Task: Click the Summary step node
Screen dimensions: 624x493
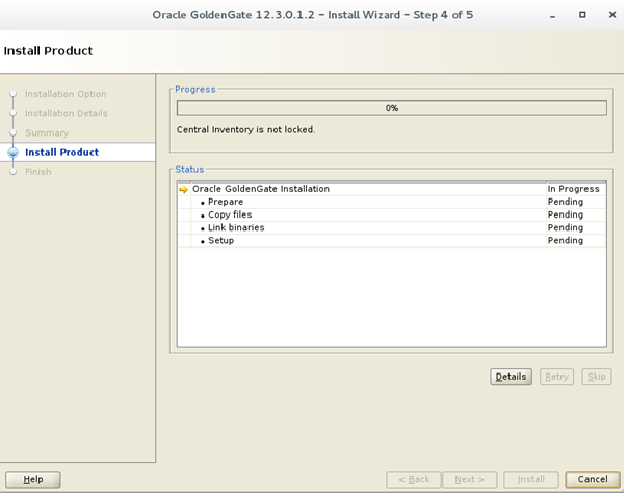Action: (x=13, y=133)
